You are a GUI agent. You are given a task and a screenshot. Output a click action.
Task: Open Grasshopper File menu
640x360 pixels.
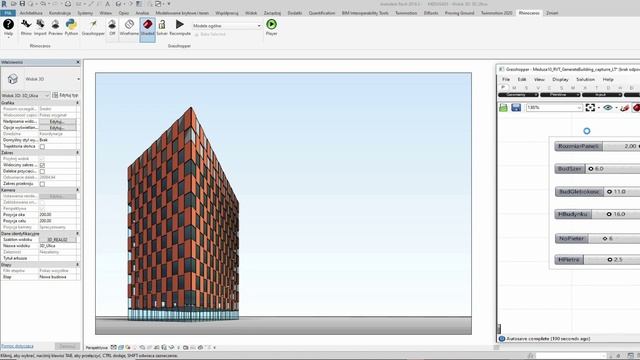click(506, 79)
